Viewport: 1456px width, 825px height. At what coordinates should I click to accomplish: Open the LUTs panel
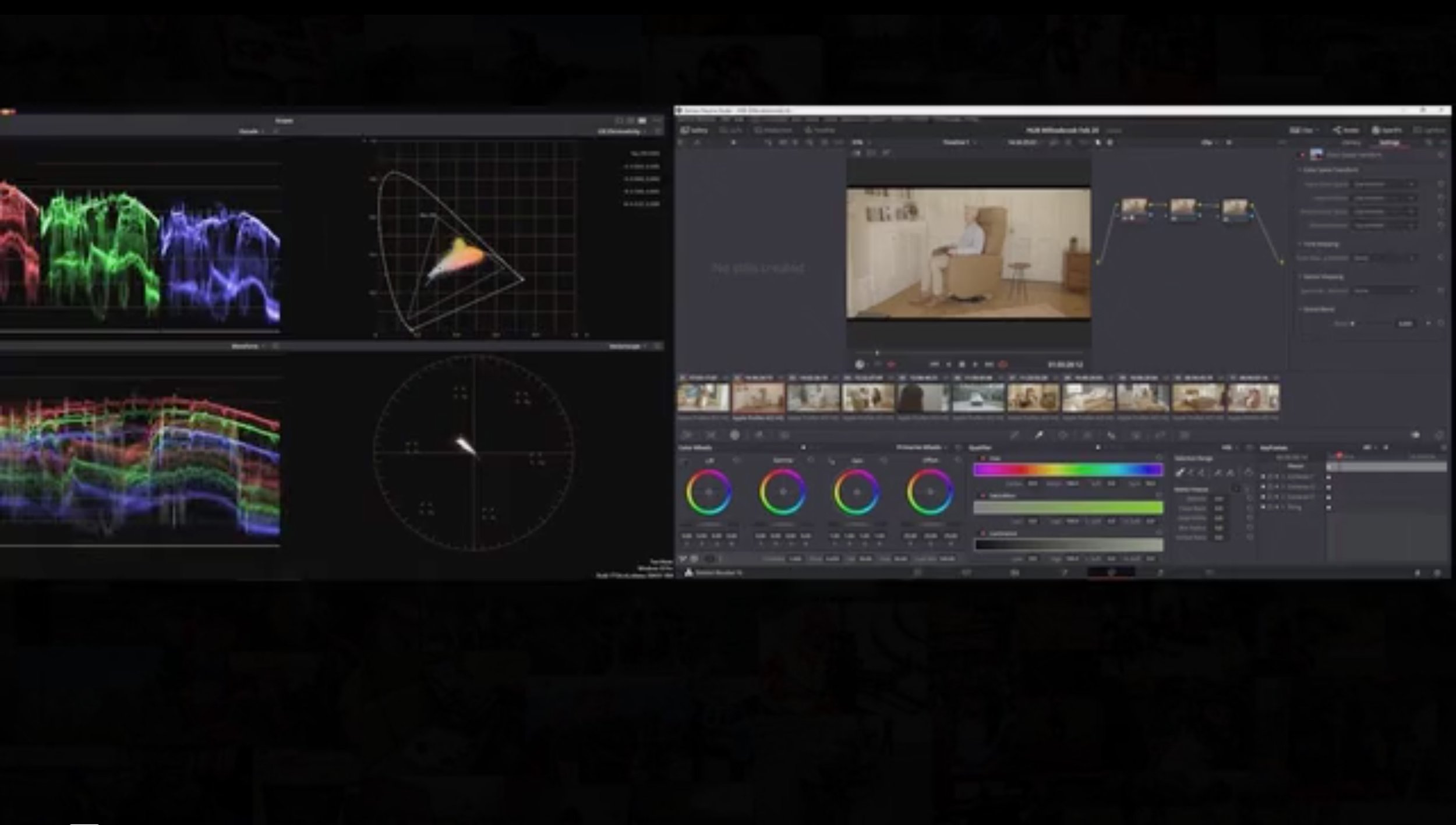(x=730, y=130)
